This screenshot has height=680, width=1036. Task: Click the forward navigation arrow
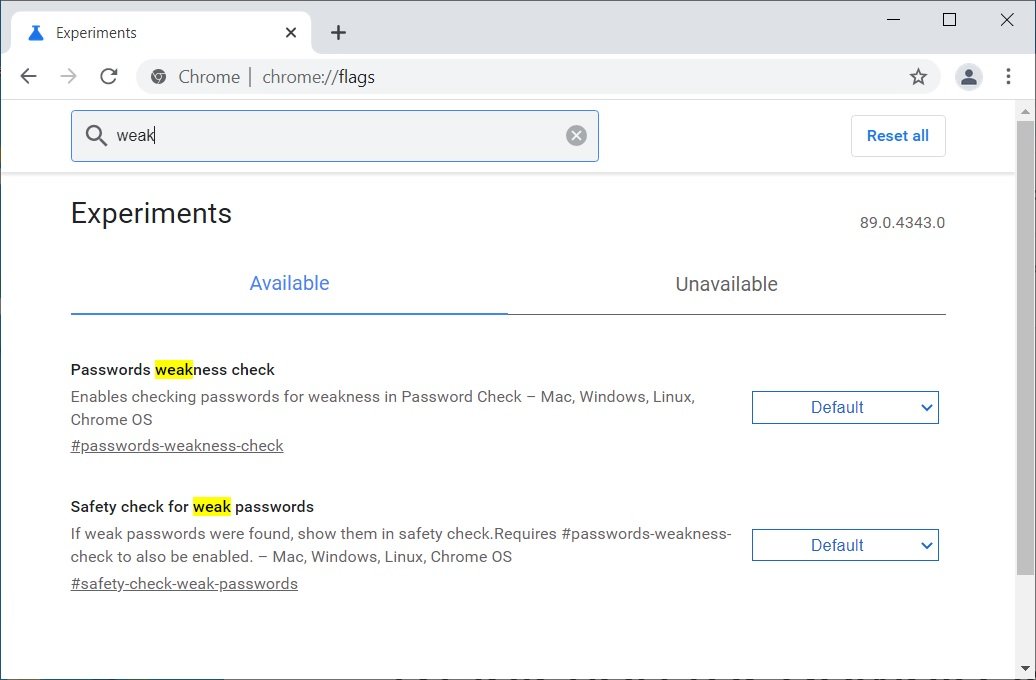click(68, 77)
